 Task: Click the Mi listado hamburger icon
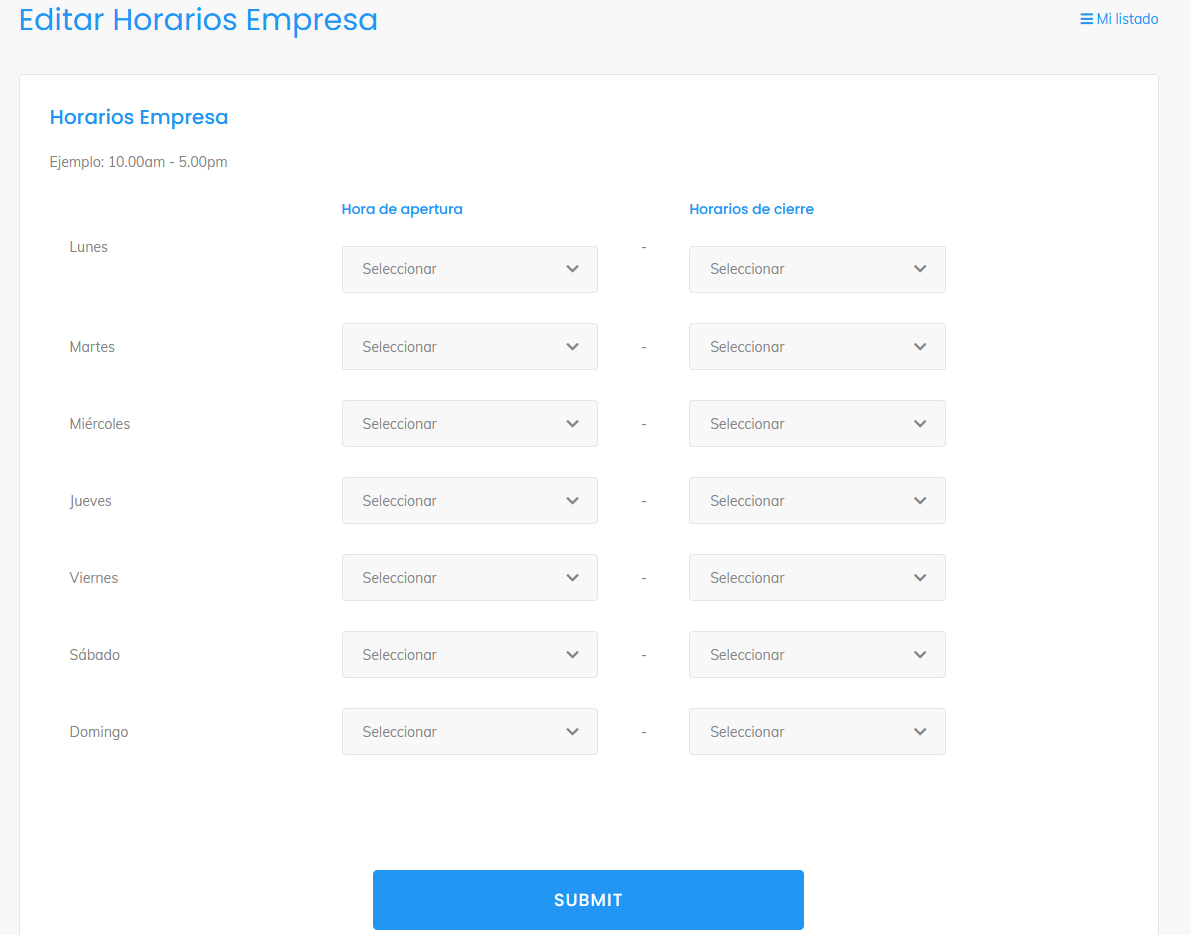[1086, 19]
